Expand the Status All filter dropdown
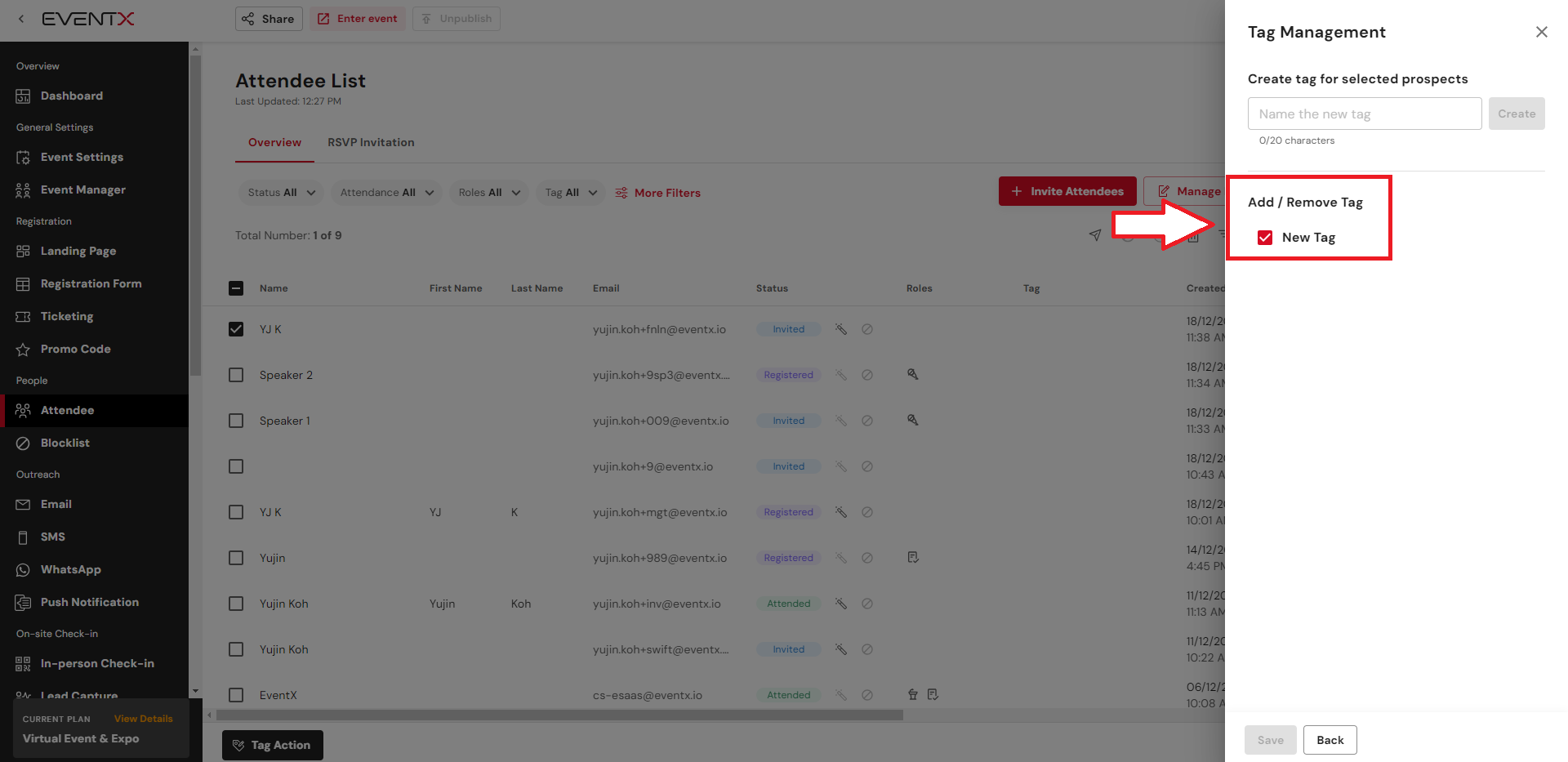Image resolution: width=1568 pixels, height=762 pixels. coord(281,193)
